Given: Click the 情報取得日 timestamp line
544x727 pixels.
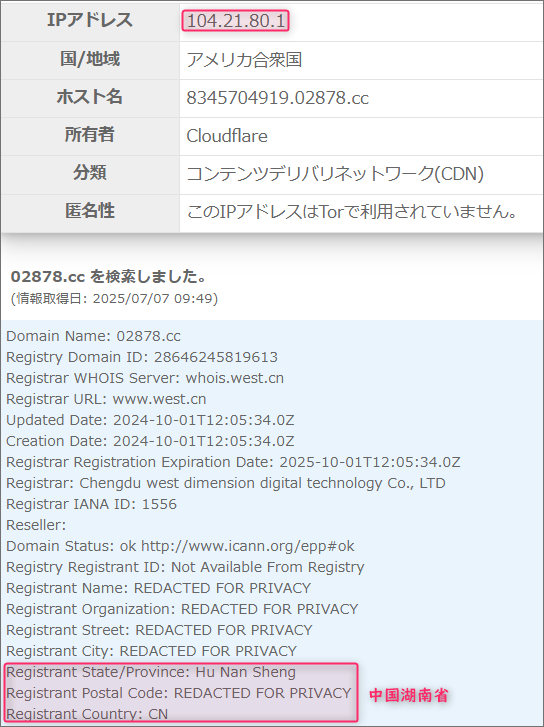Looking at the screenshot, I should (x=114, y=298).
